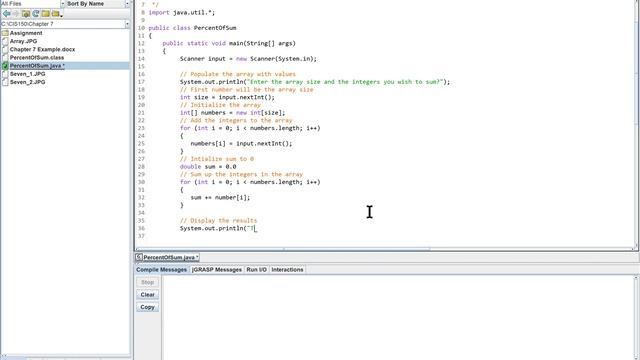The image size is (640, 360).
Task: Refresh the file browser listing
Action: pos(36,14)
